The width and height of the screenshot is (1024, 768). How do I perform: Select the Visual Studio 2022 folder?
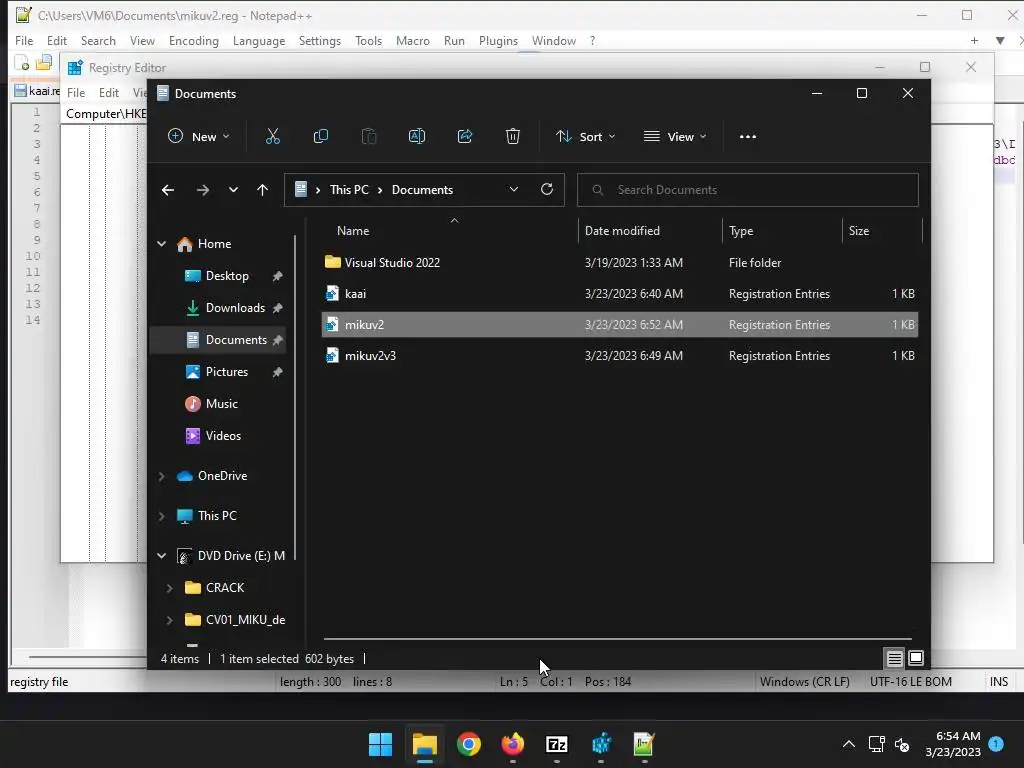click(620, 263)
